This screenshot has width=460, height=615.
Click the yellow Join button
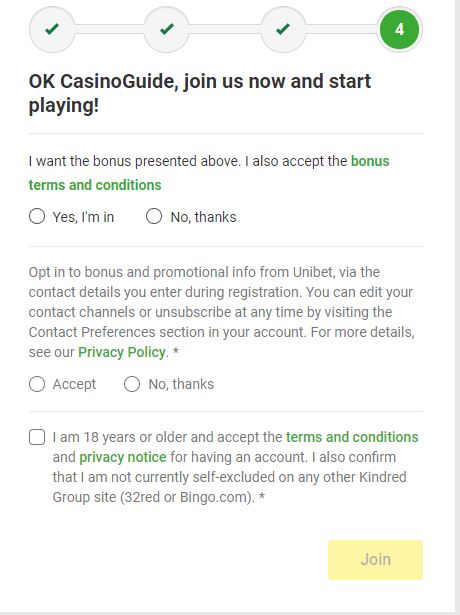point(375,560)
